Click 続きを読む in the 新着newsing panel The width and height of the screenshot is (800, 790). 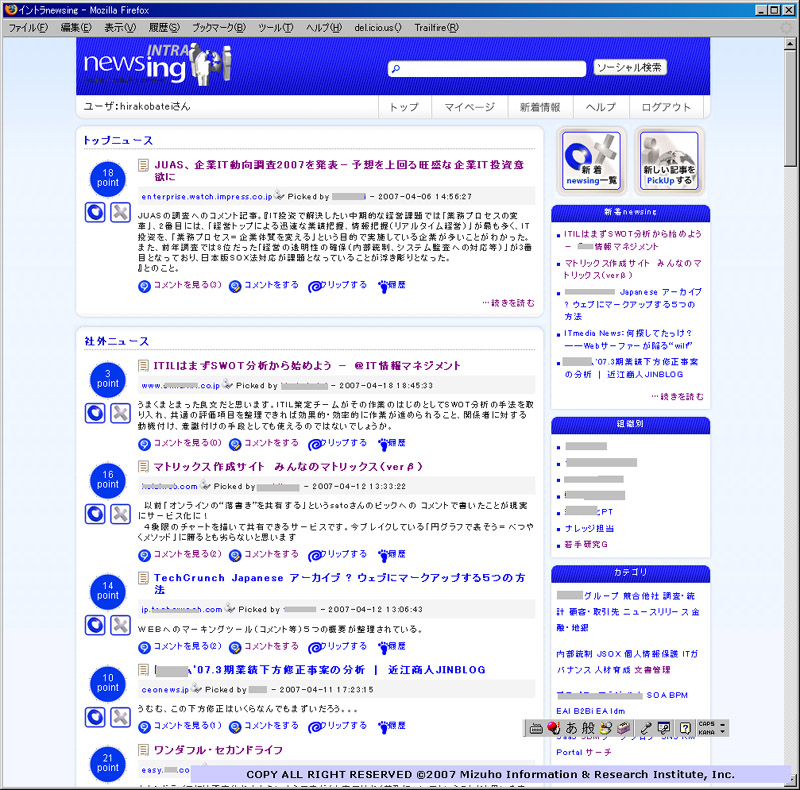(x=678, y=396)
